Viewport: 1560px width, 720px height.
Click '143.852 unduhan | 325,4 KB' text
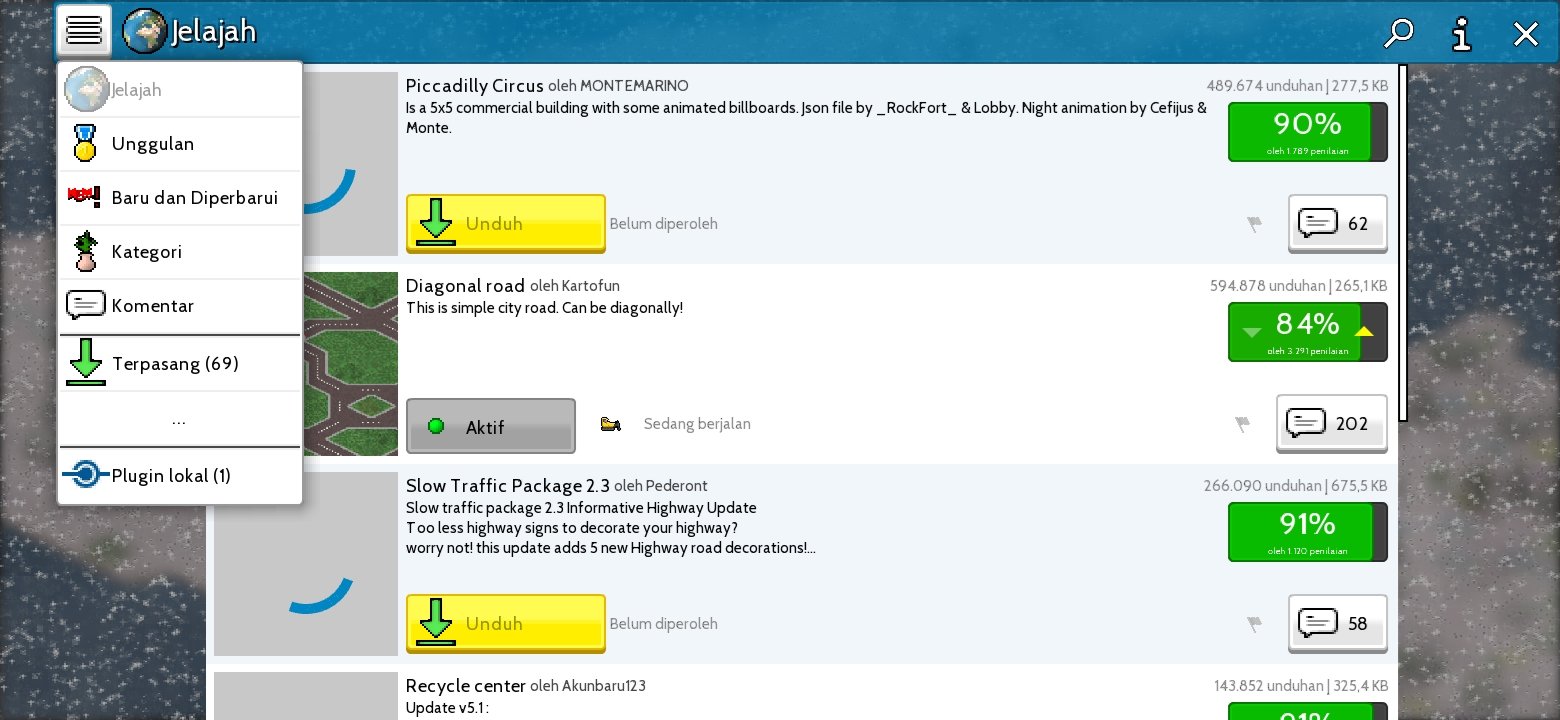click(1300, 687)
